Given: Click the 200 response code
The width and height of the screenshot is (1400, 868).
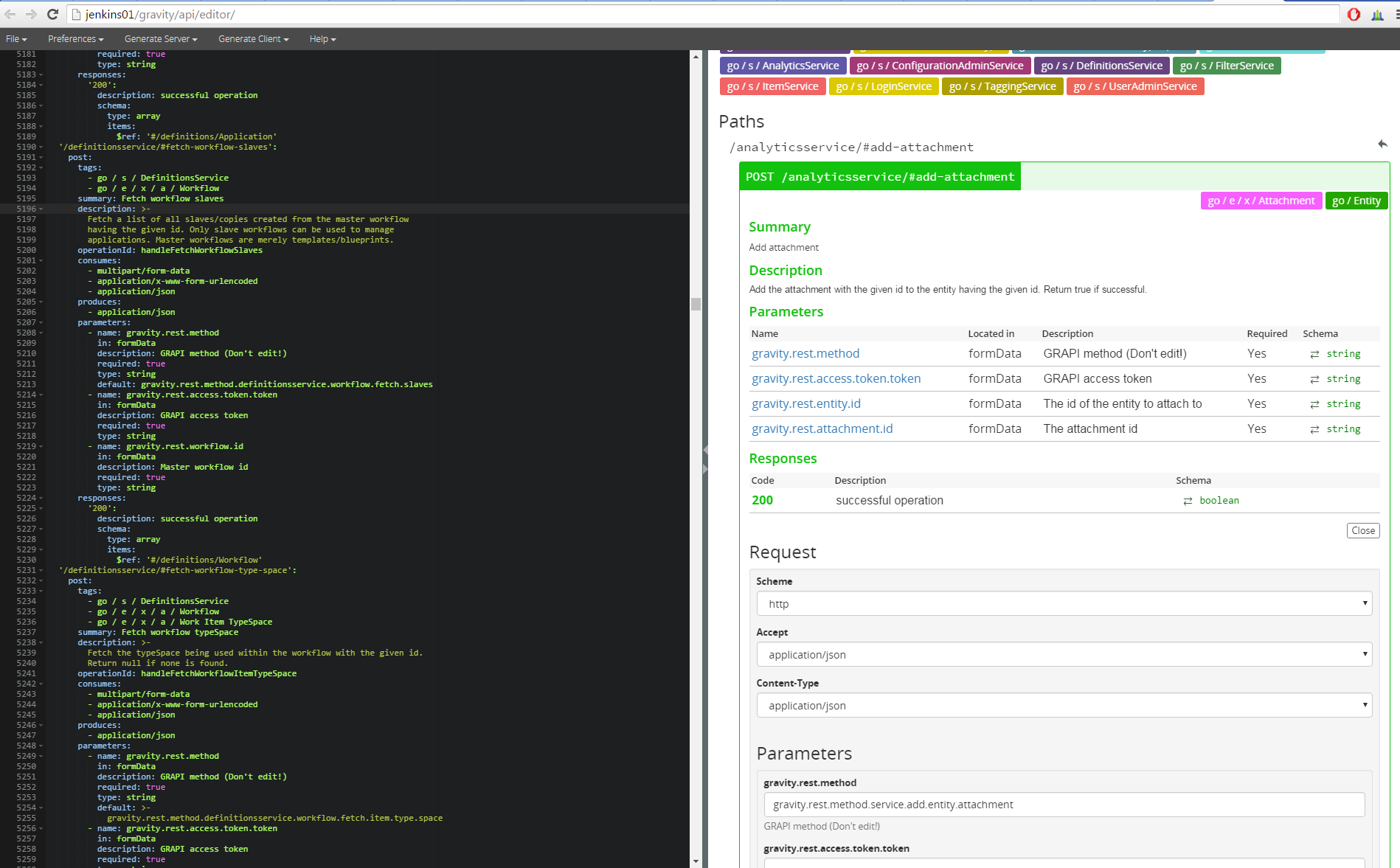Looking at the screenshot, I should pos(762,500).
